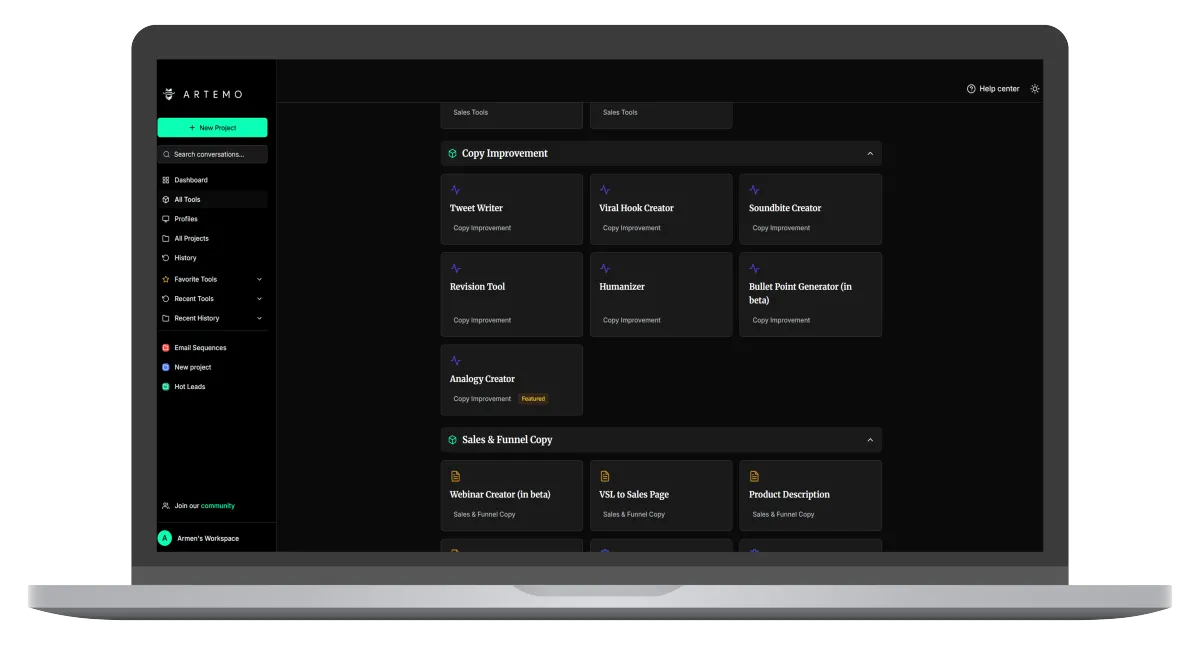Open the Product Description card
The width and height of the screenshot is (1200, 653).
[x=811, y=495]
